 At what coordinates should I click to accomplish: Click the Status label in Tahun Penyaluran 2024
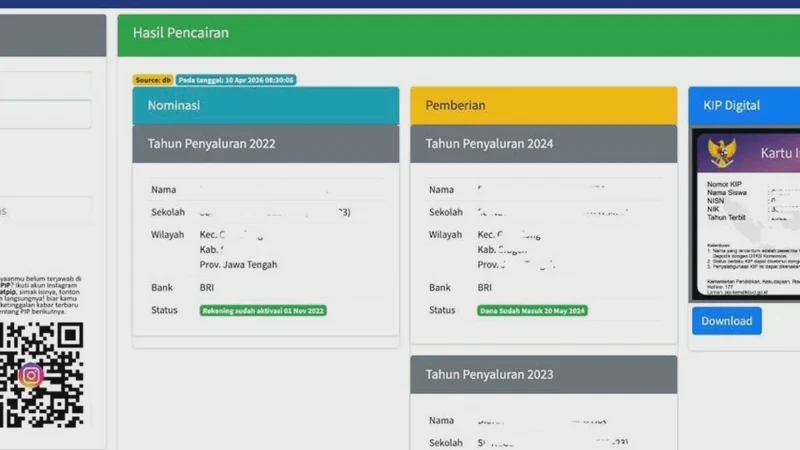[442, 310]
